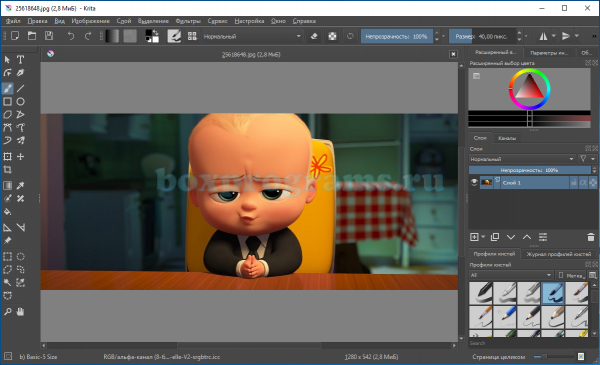Screen dimensions: 600x365
Task: Click the Метка tag button
Action: click(571, 275)
